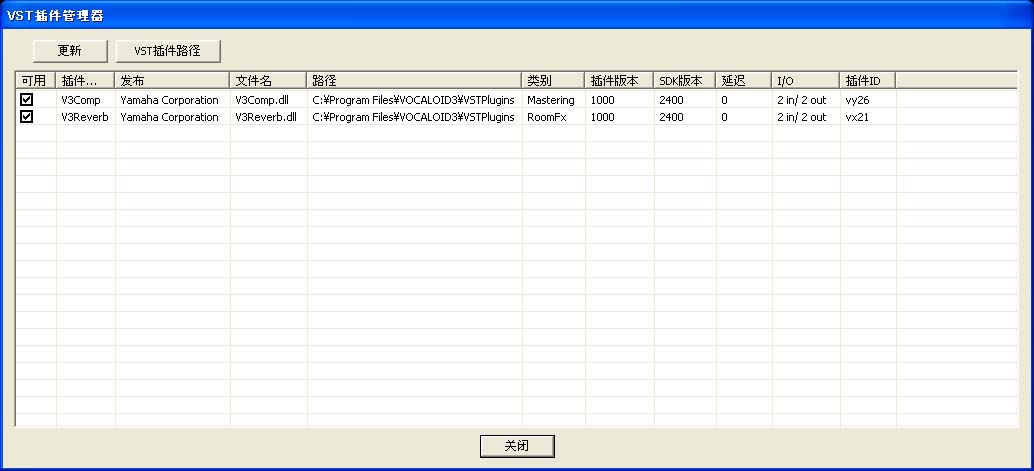The height and width of the screenshot is (471, 1034).
Task: Click the SDK版本 column header
Action: point(685,80)
